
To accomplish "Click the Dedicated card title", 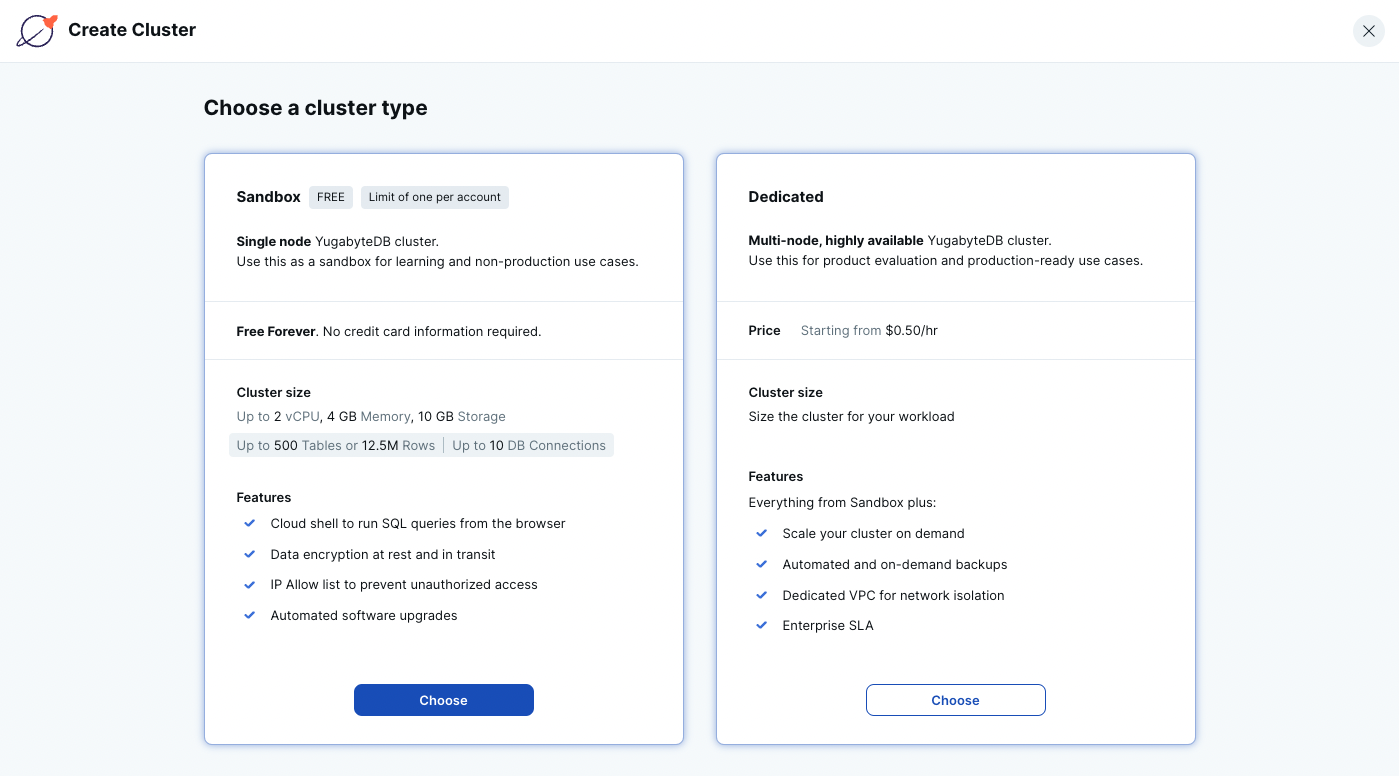I will (x=786, y=197).
